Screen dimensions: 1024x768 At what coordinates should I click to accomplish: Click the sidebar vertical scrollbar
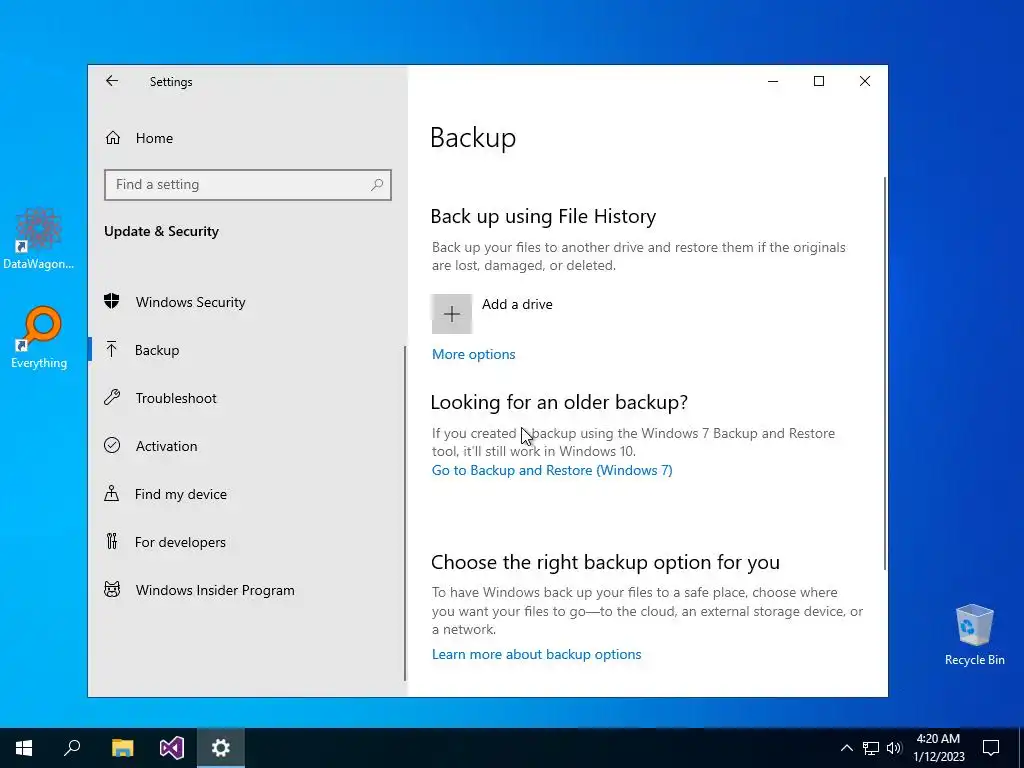click(405, 513)
